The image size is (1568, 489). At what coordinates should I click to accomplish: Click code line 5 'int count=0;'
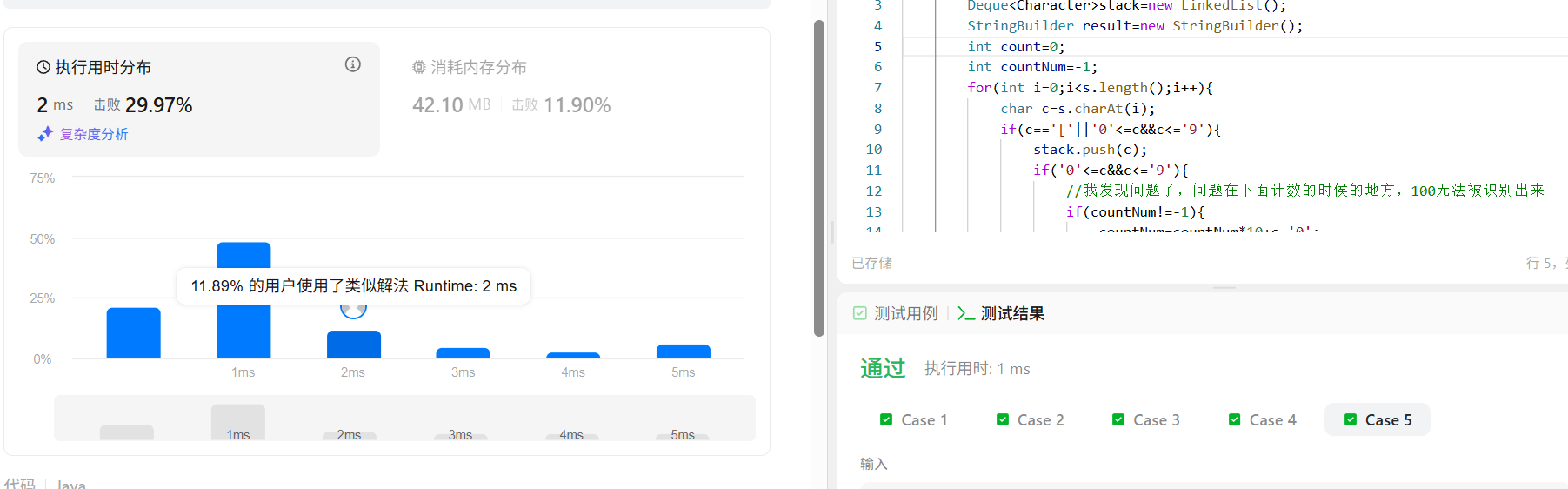coord(1016,47)
